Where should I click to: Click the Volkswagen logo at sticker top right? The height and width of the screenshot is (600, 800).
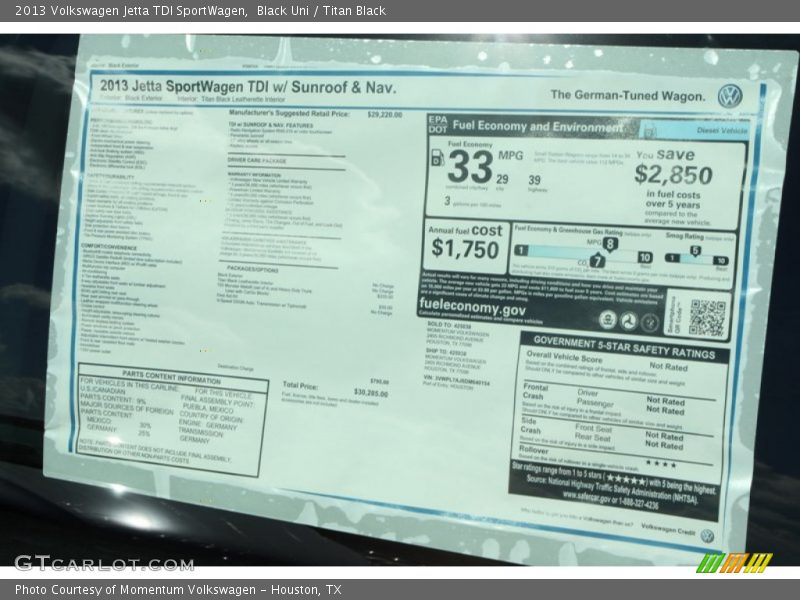pyautogui.click(x=730, y=96)
